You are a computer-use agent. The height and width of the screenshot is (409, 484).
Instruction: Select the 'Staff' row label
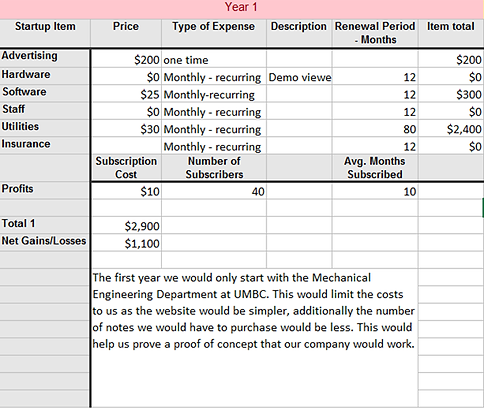(45, 110)
